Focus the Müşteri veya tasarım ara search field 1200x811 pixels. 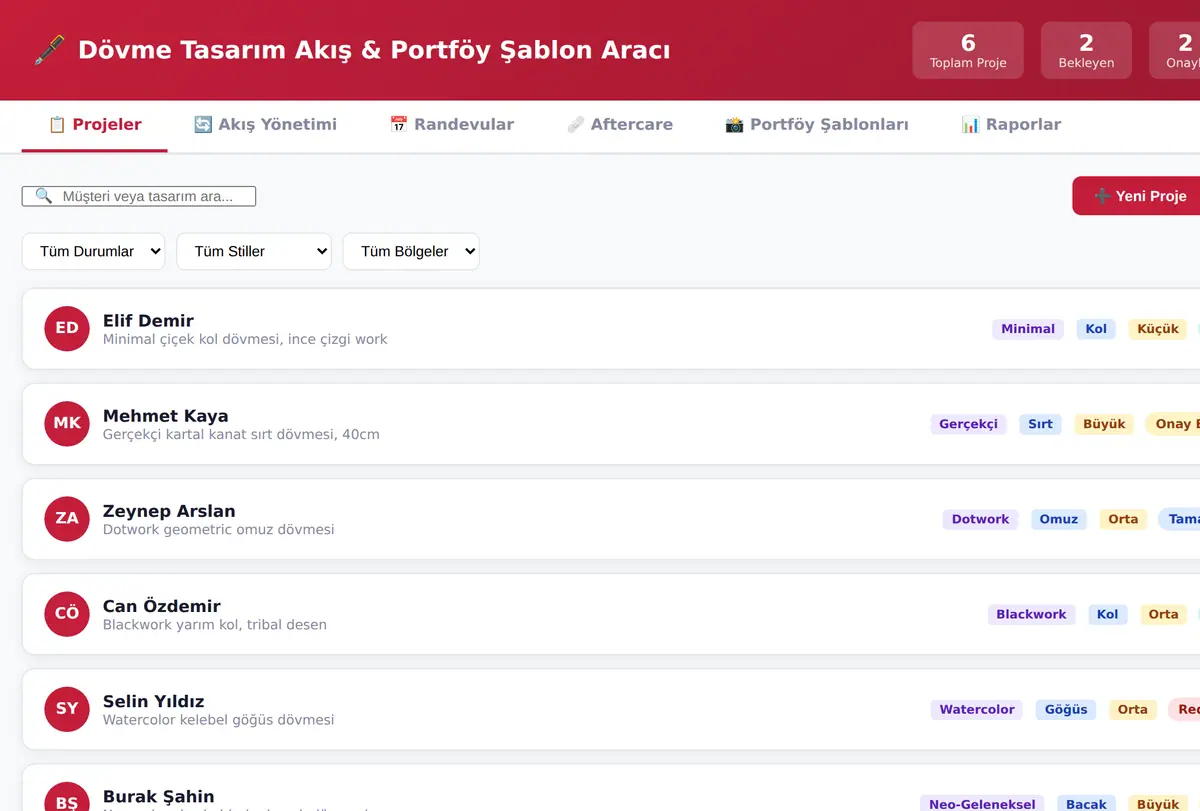point(139,196)
